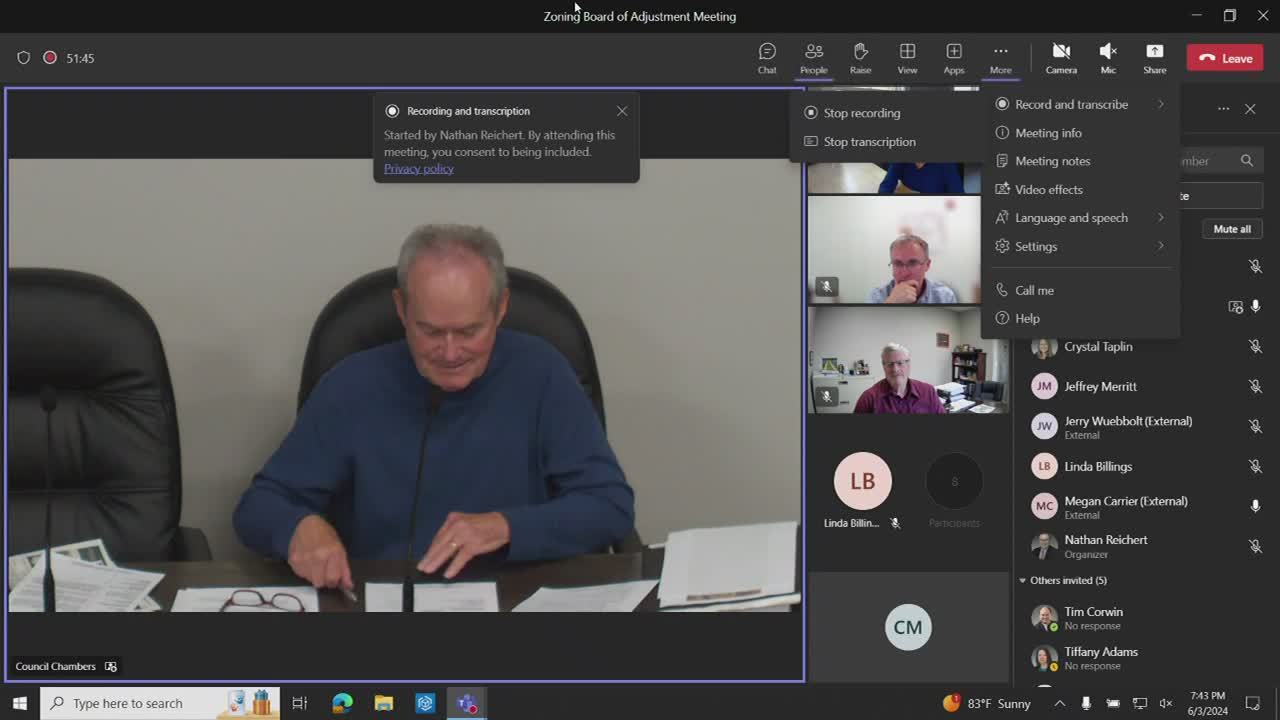Toggle the People panel in toolbar
This screenshot has width=1280, height=720.
(x=814, y=58)
